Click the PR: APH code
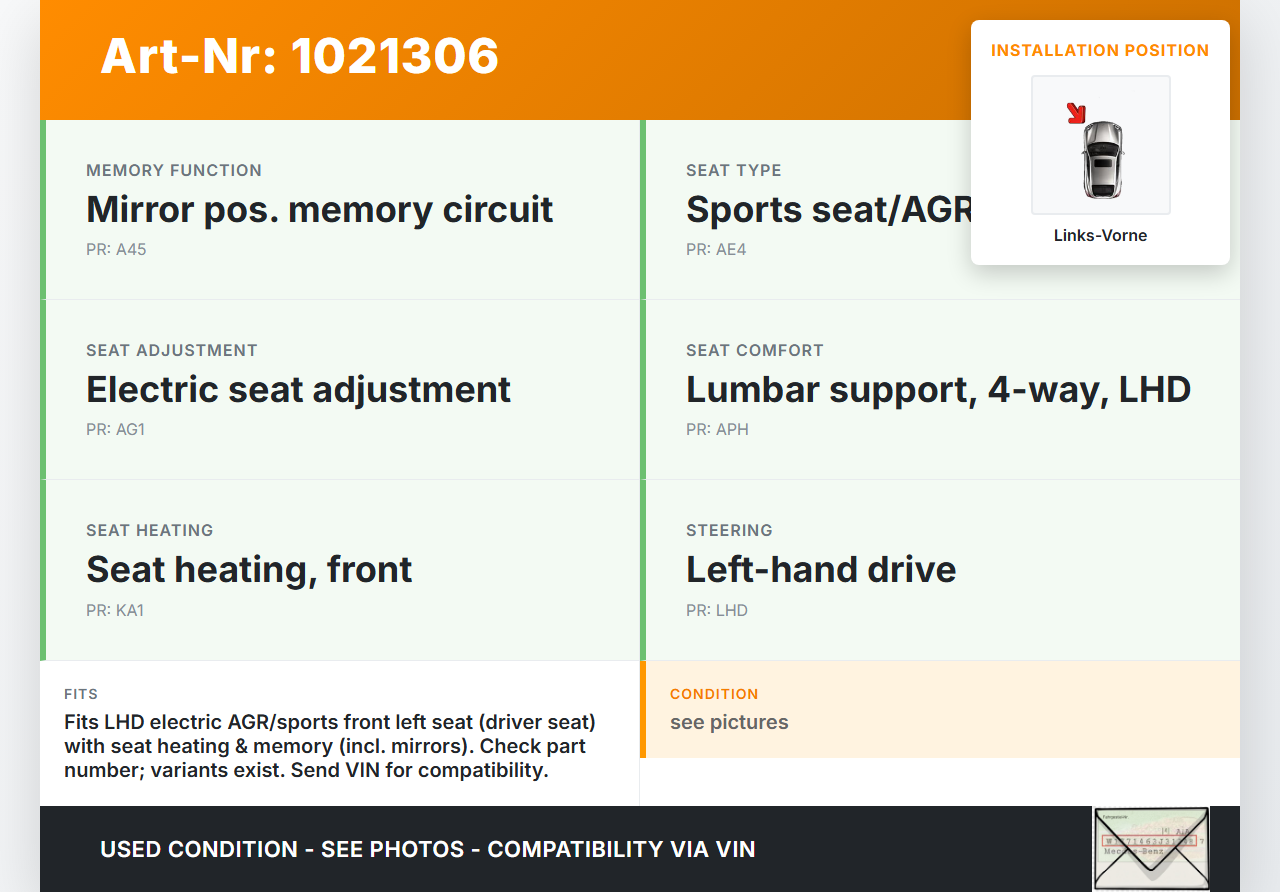This screenshot has height=892, width=1280. (717, 430)
